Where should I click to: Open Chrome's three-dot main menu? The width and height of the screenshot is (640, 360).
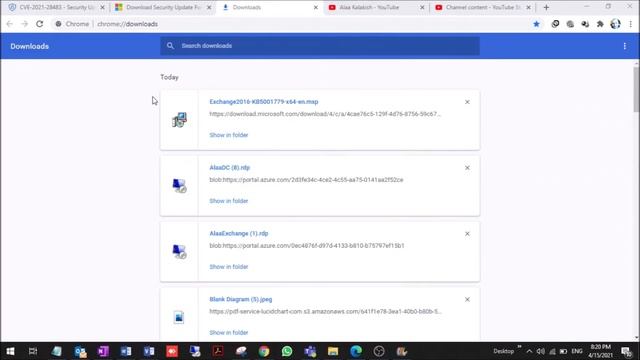pos(631,24)
